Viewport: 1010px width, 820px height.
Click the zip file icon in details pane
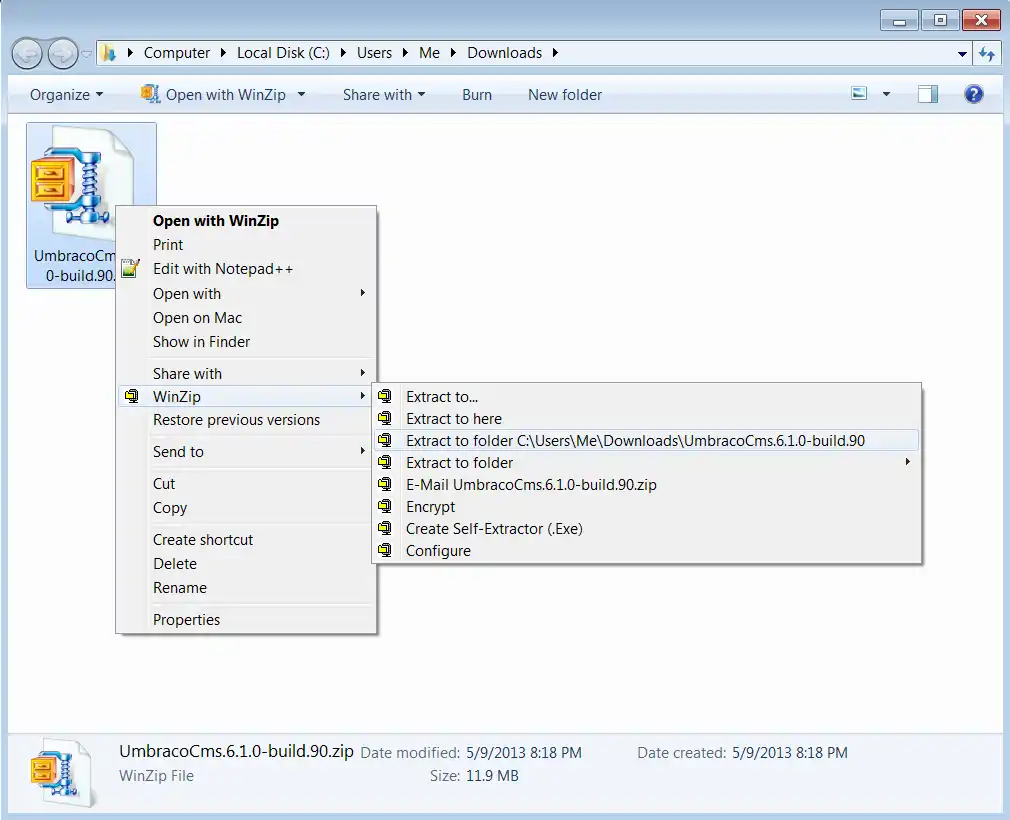pos(62,773)
